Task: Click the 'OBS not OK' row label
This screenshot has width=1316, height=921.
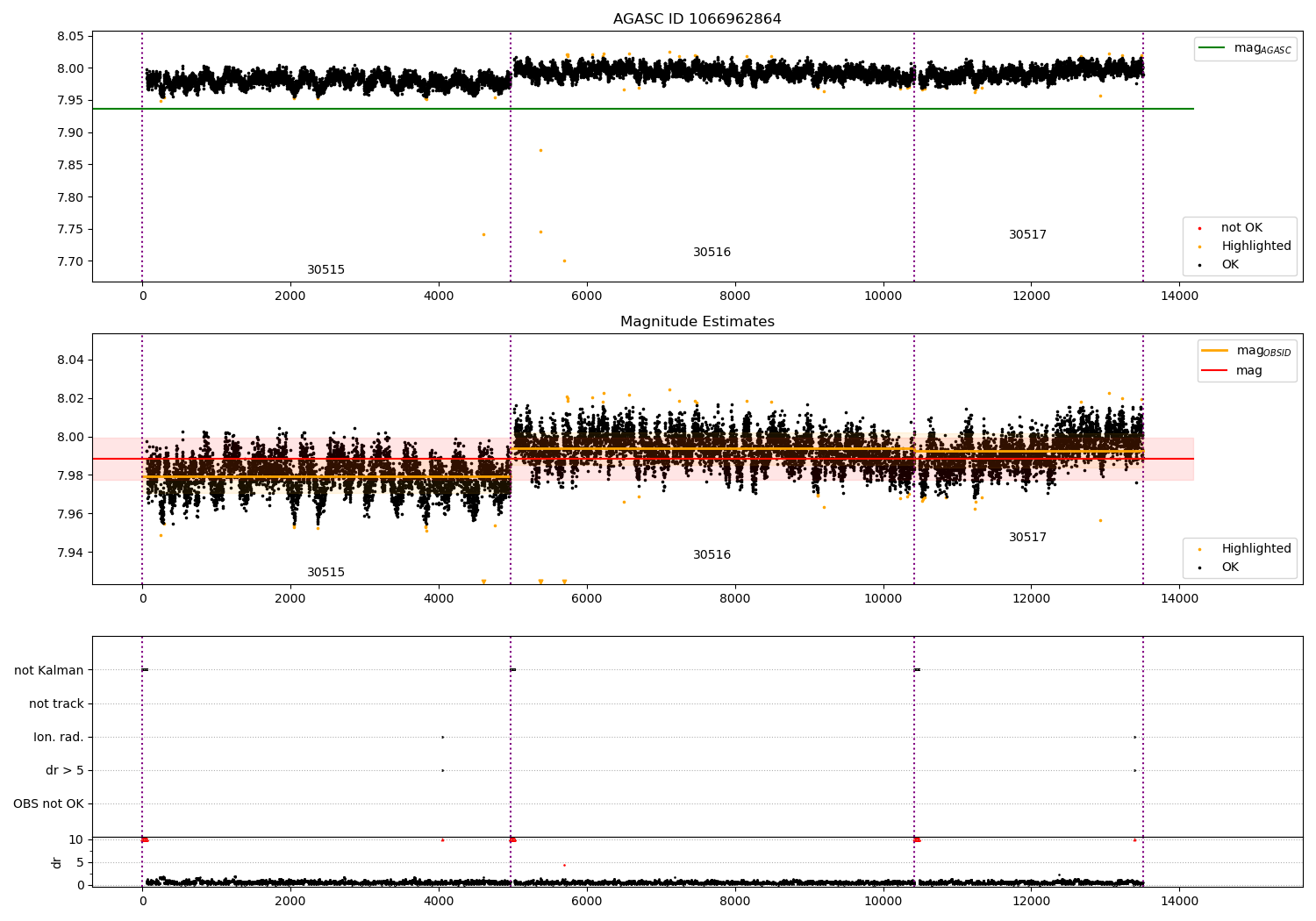Action: click(49, 804)
